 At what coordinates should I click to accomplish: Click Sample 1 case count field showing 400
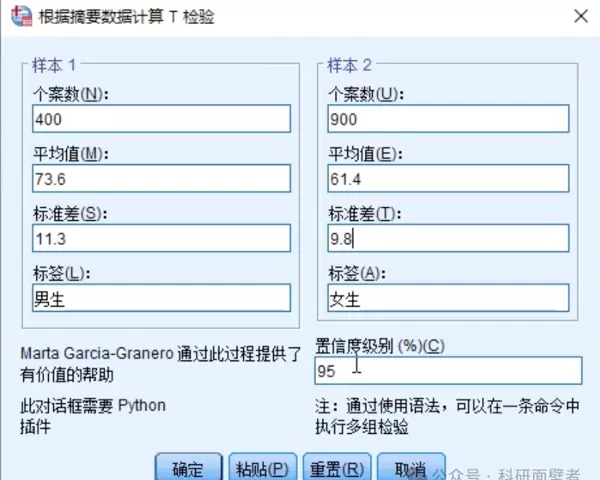tap(160, 120)
